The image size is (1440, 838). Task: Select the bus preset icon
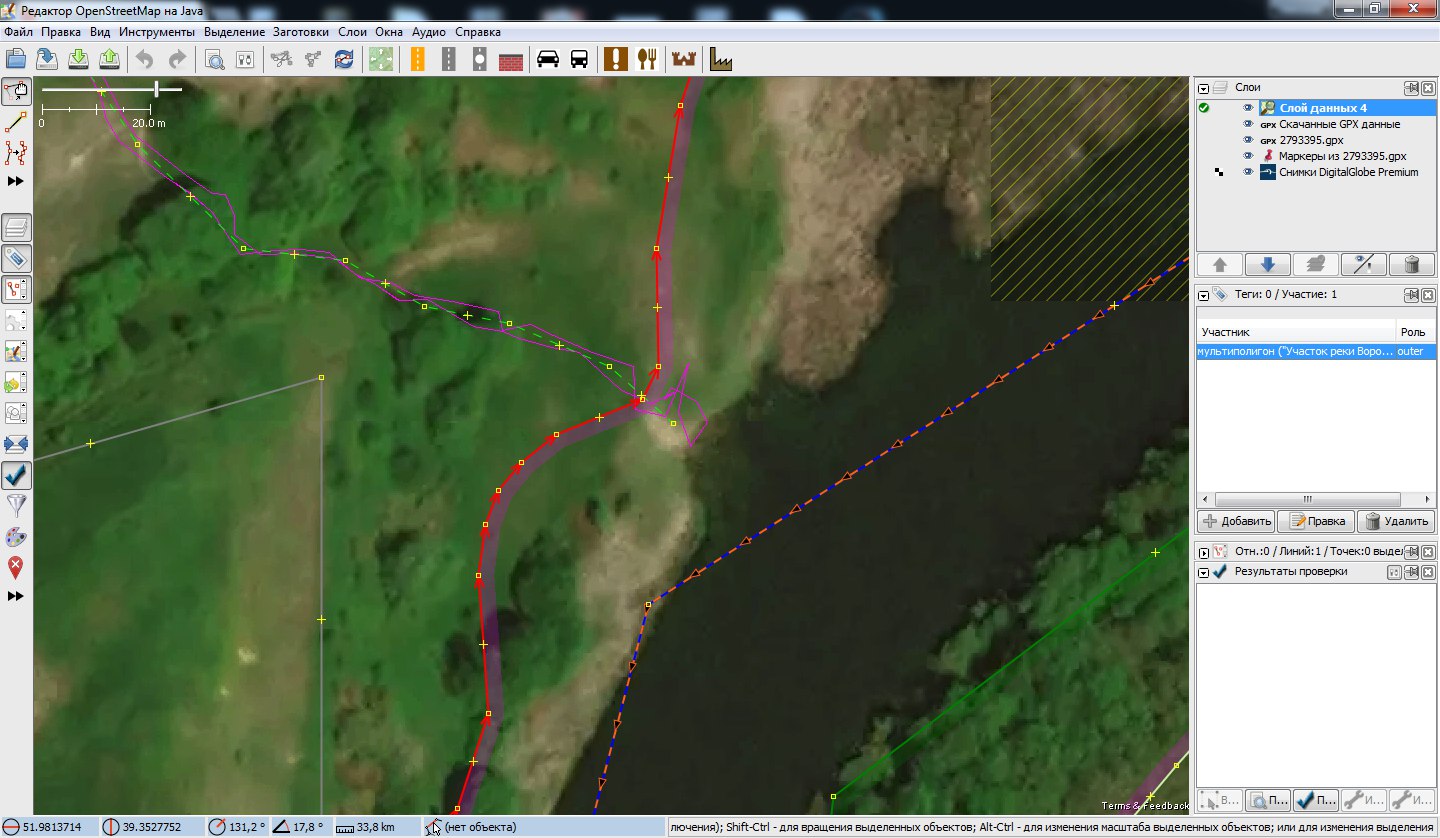579,59
